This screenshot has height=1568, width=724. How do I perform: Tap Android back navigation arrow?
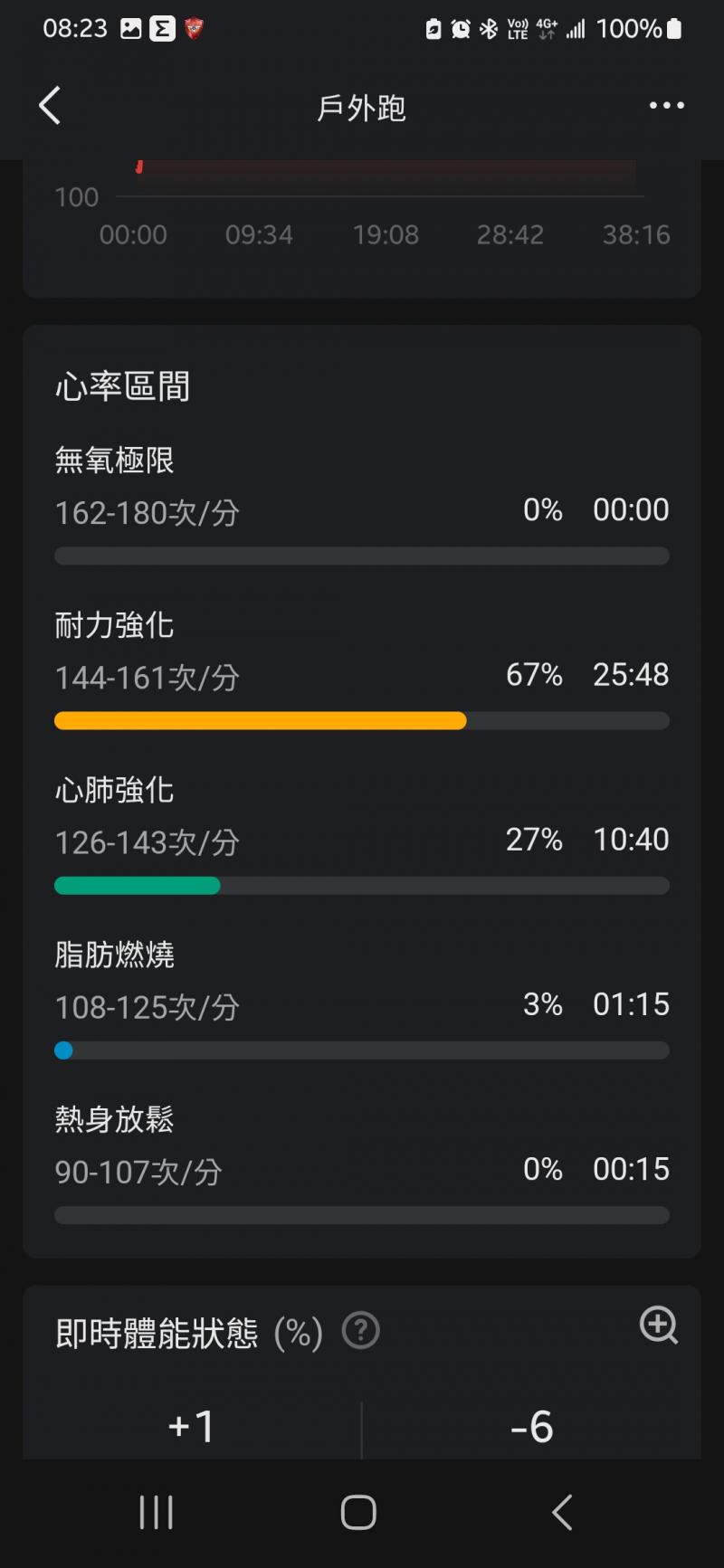pyautogui.click(x=562, y=1512)
